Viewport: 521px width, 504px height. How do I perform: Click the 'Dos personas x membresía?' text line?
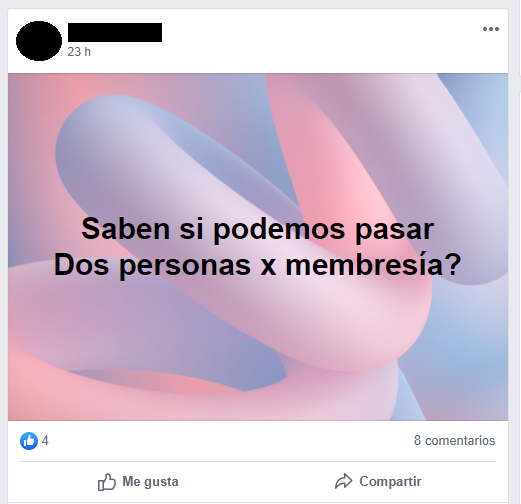coord(257,265)
